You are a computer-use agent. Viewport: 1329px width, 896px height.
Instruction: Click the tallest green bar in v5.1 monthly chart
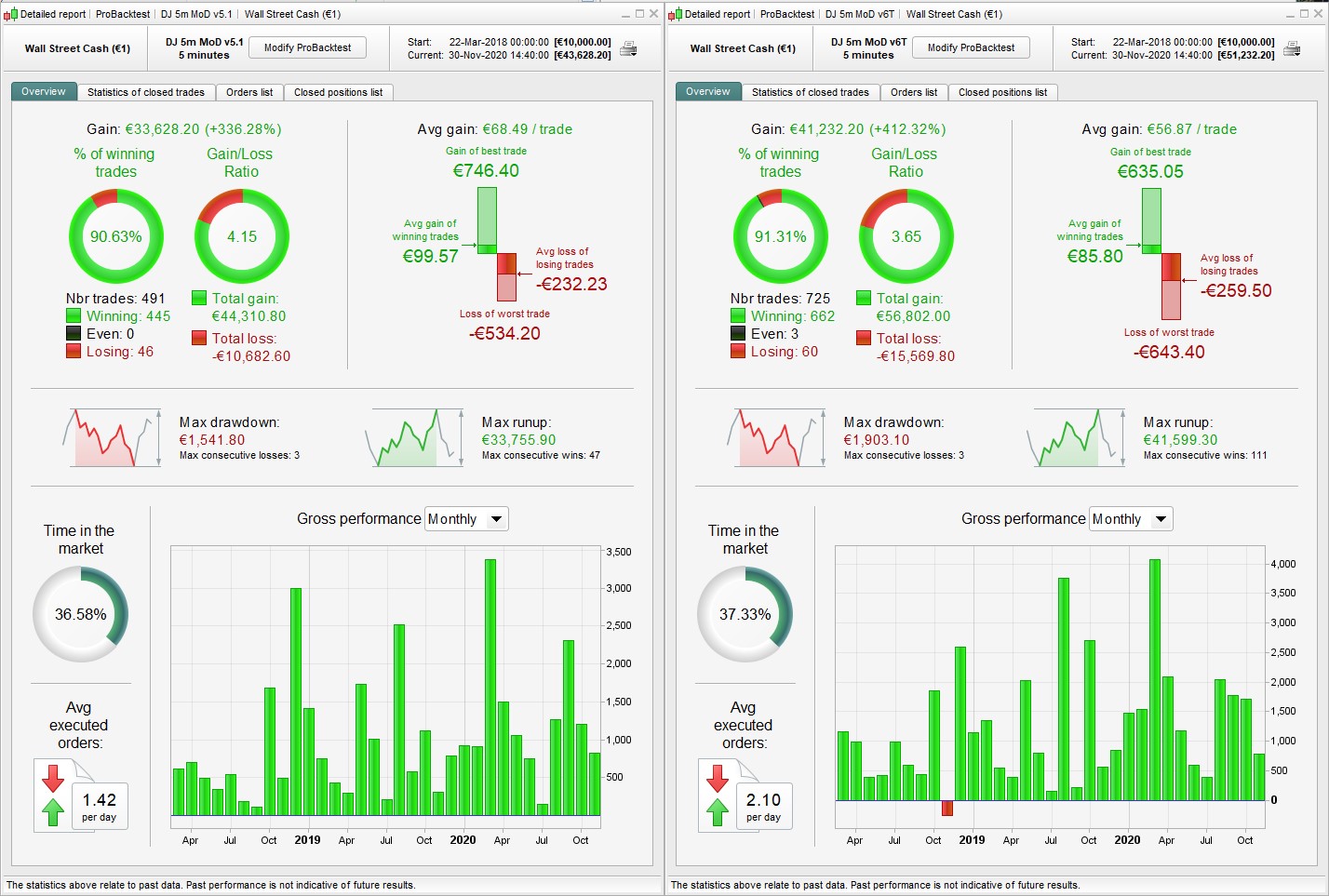[490, 688]
